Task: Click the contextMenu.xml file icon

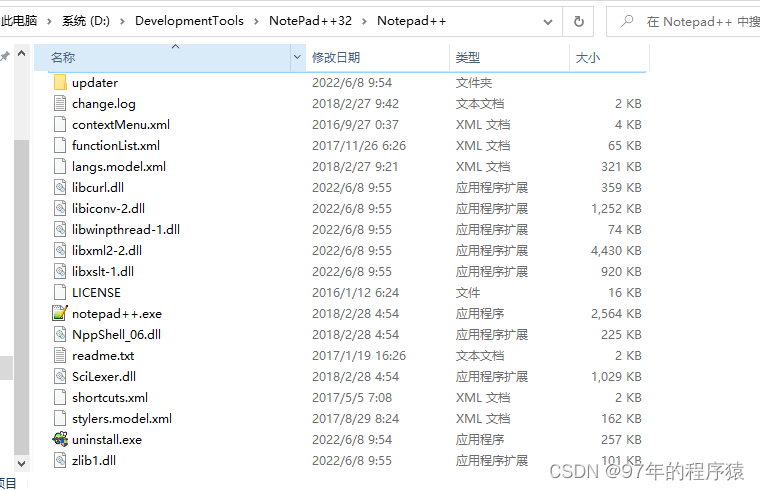Action: tap(60, 125)
